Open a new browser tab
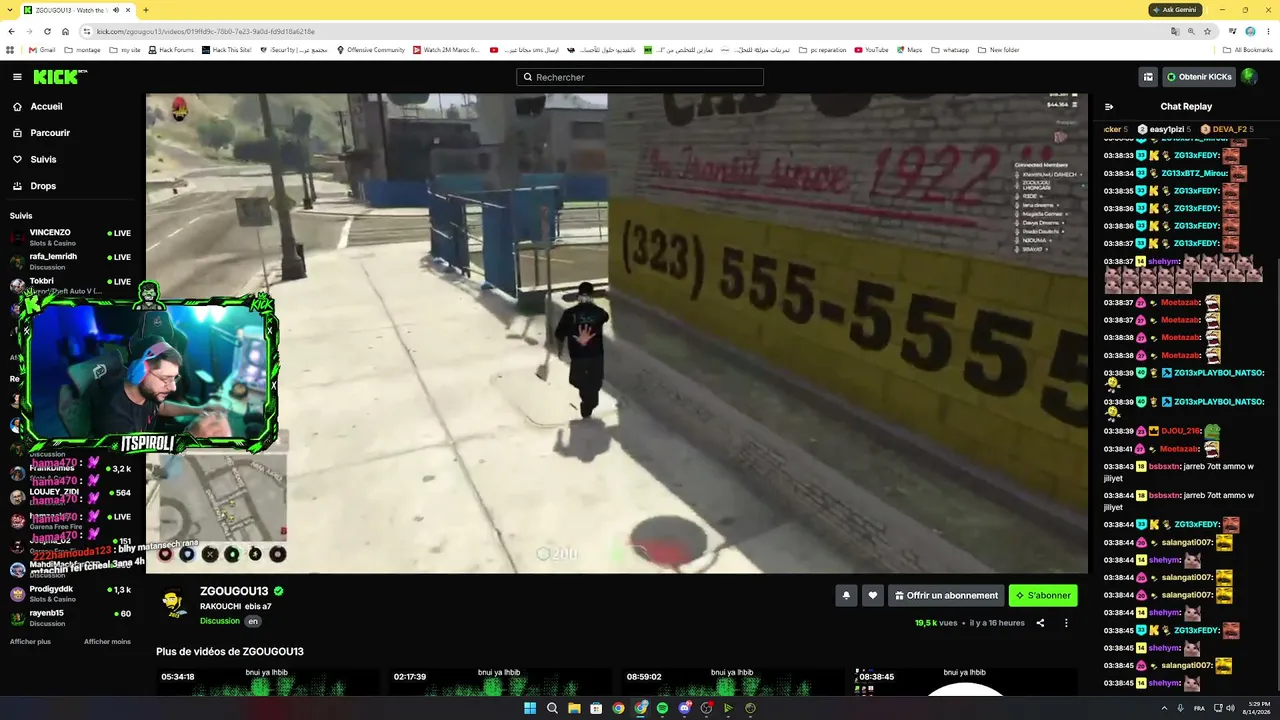This screenshot has width=1280, height=720. click(x=146, y=10)
